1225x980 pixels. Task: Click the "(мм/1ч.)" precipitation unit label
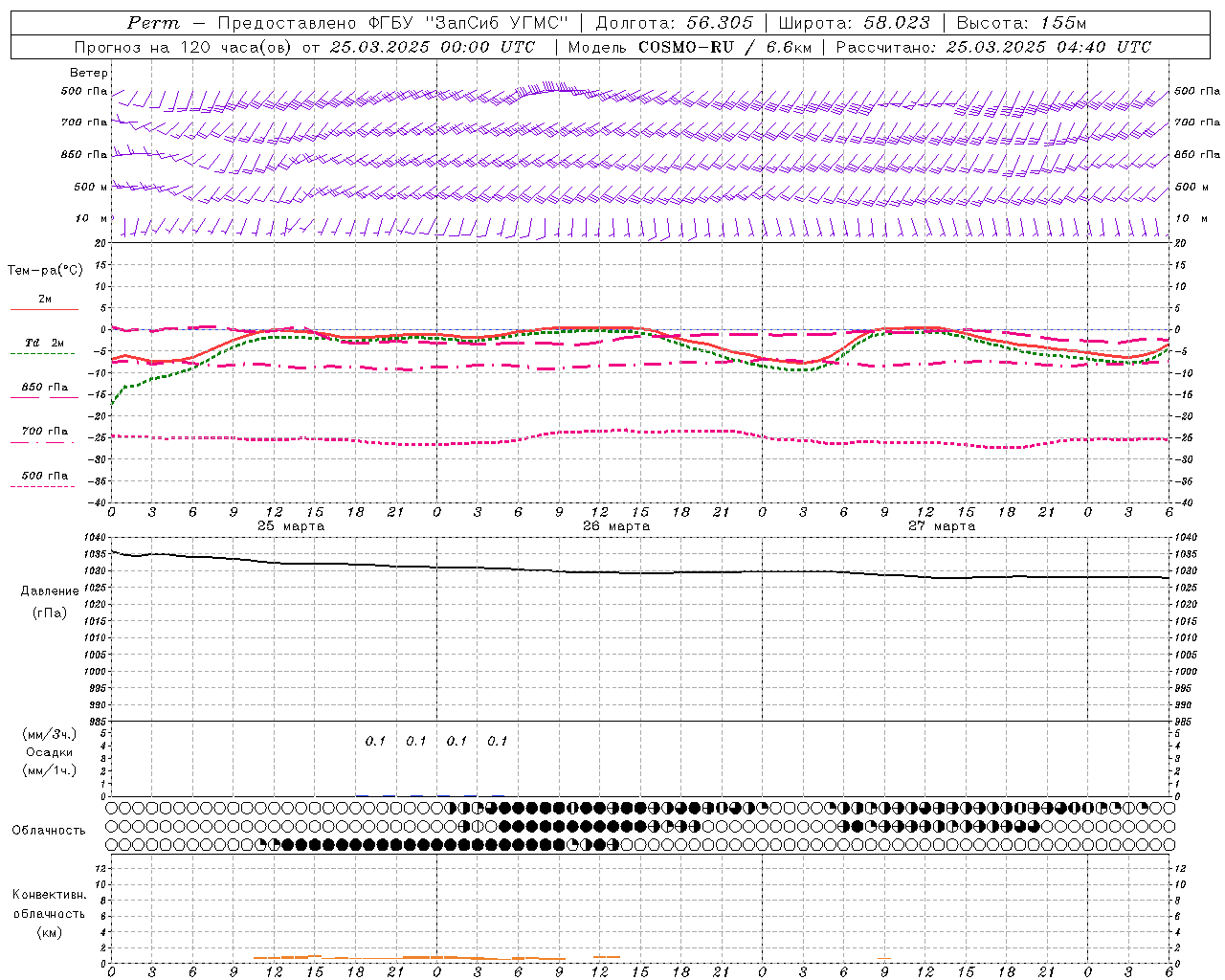(x=50, y=770)
